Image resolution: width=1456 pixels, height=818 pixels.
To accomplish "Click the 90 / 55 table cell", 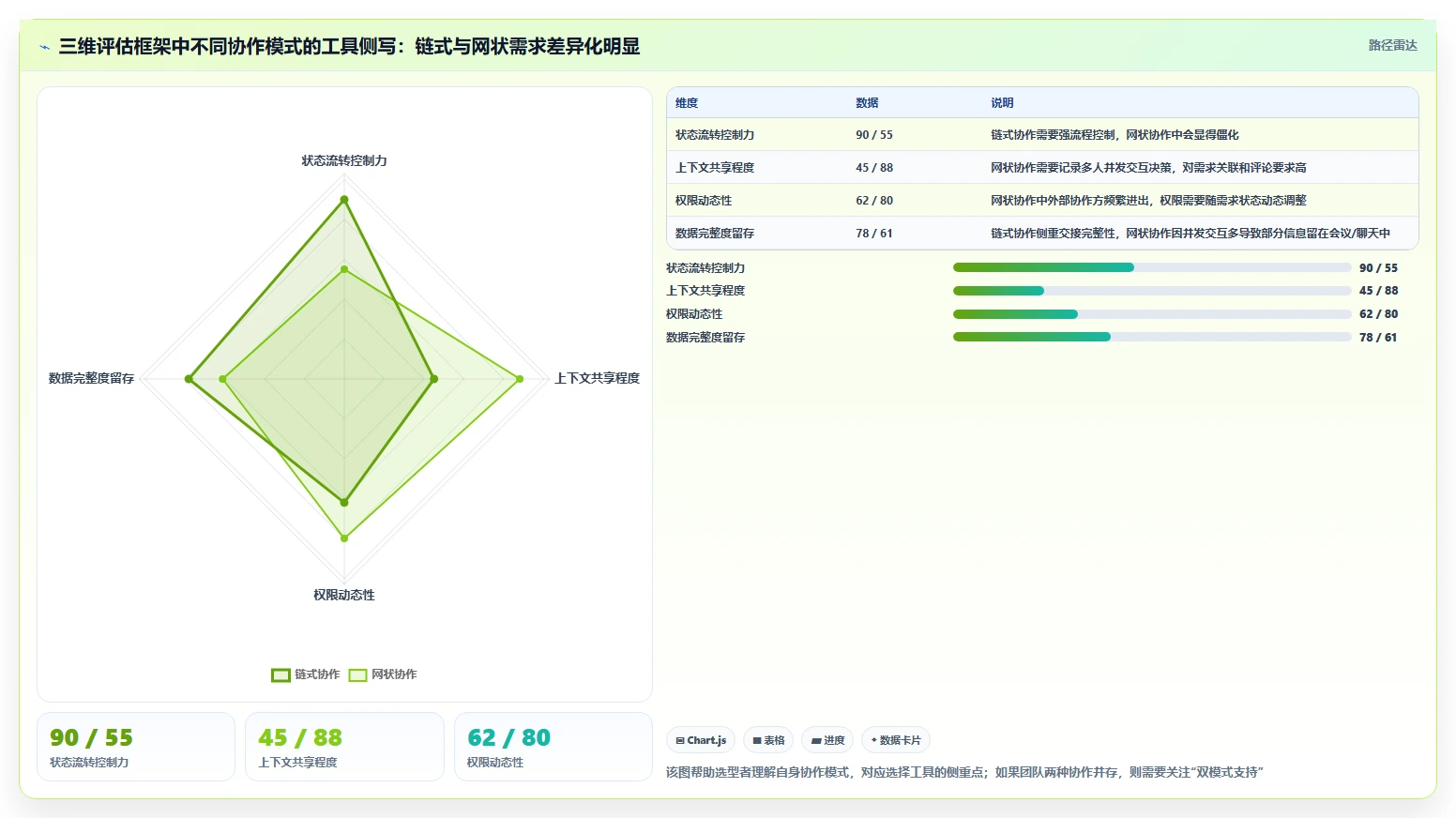I will [874, 135].
